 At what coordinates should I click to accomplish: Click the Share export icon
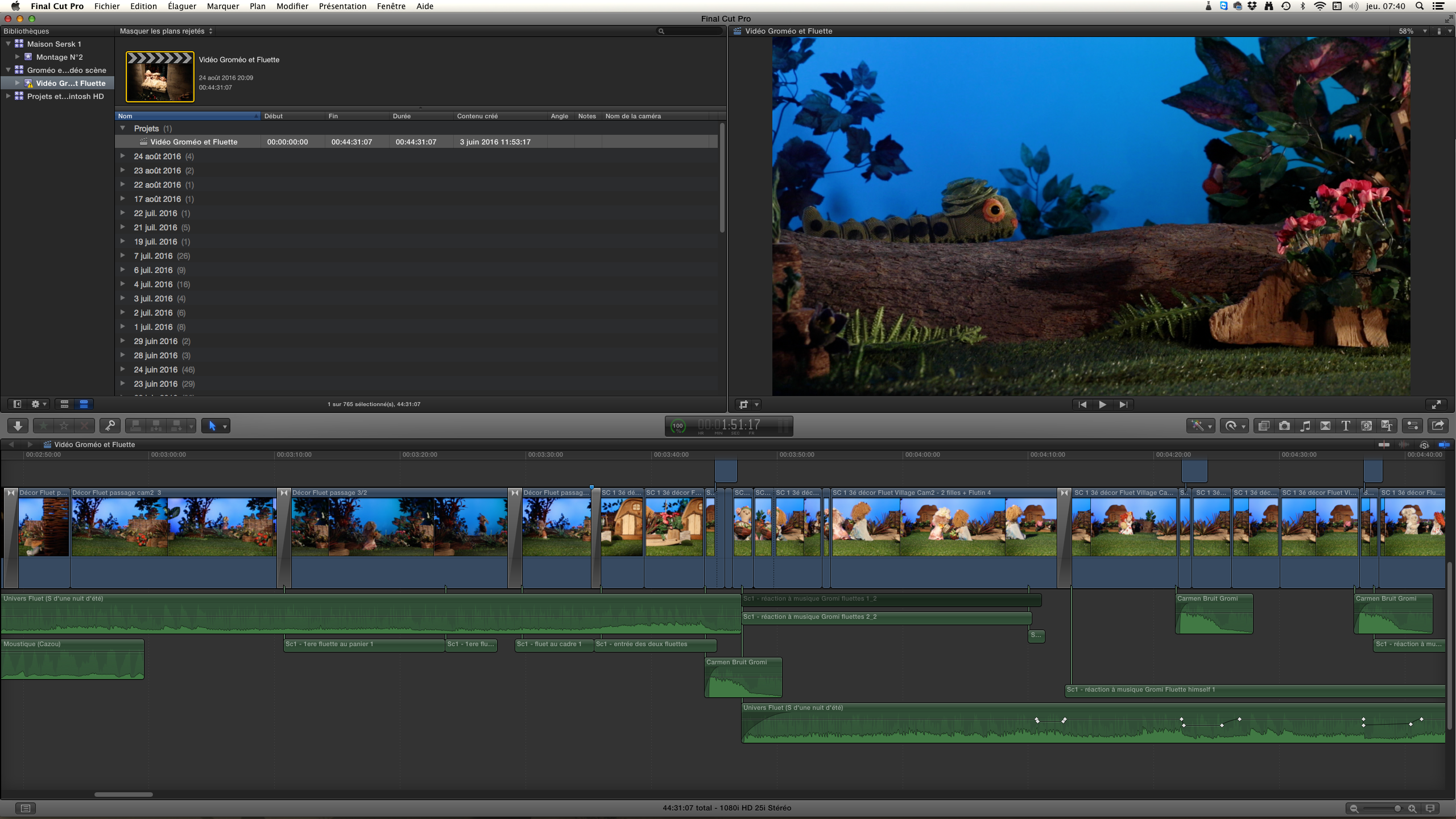[x=1438, y=425]
